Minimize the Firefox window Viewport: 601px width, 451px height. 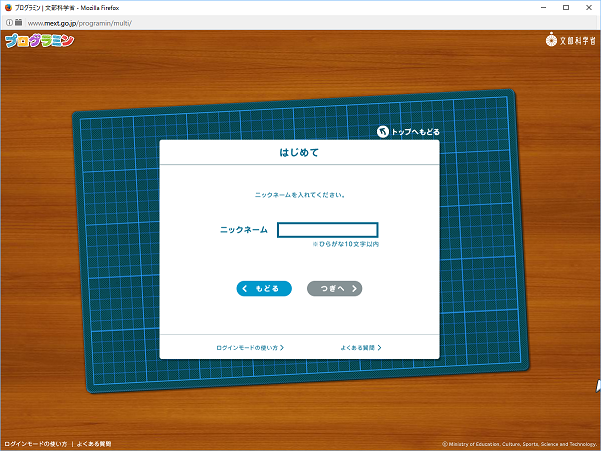(544, 8)
